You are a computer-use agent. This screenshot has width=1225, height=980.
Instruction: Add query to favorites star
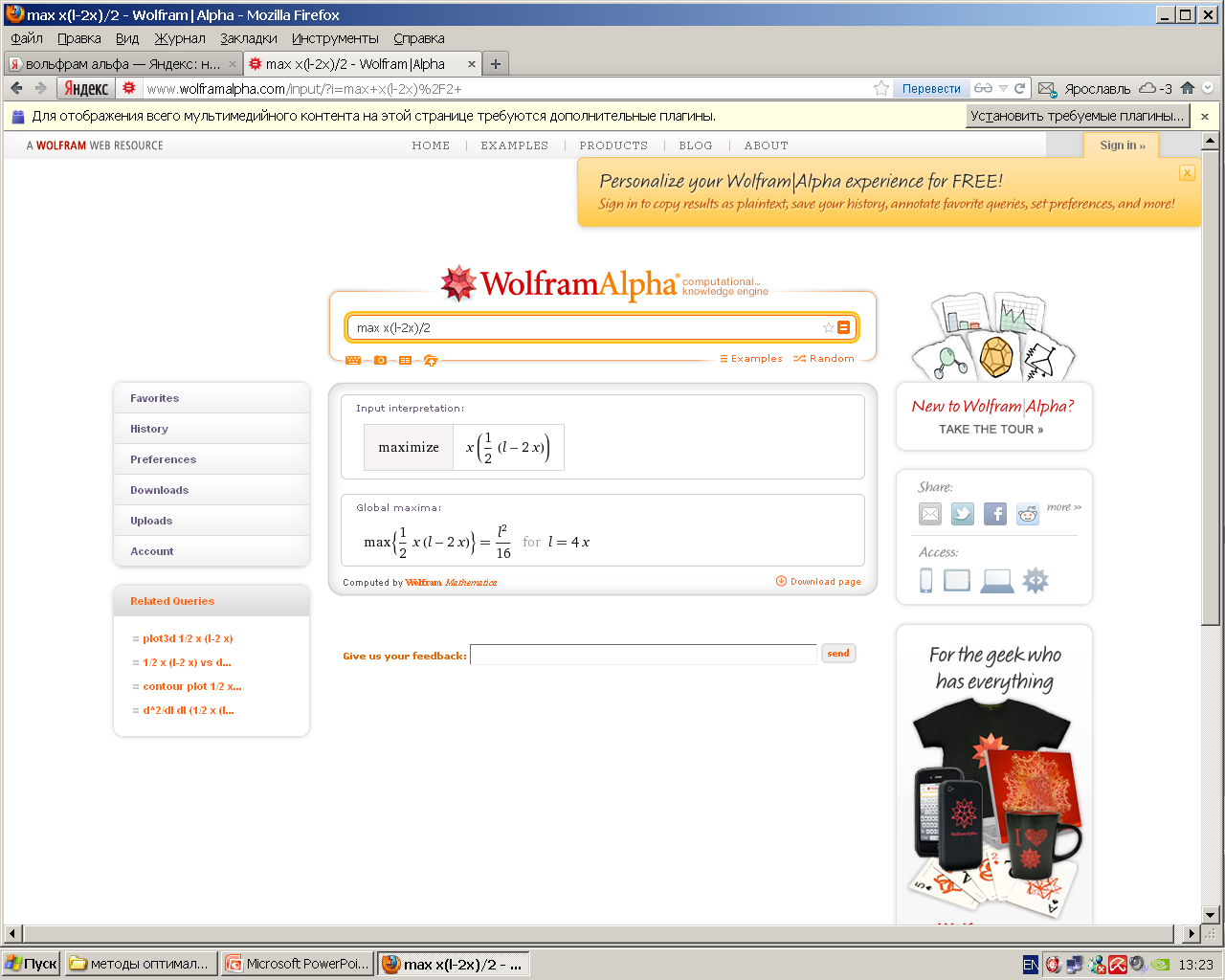[x=829, y=327]
